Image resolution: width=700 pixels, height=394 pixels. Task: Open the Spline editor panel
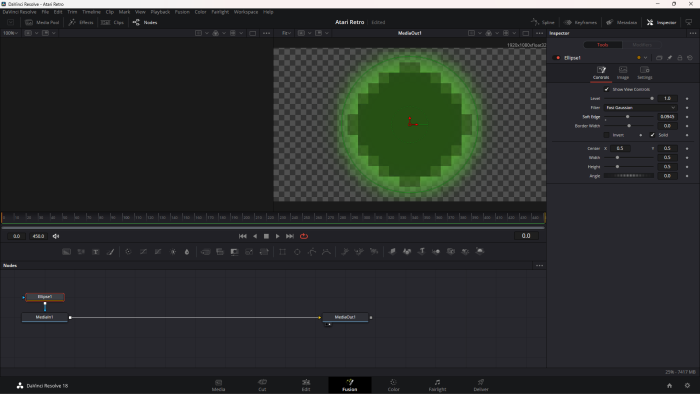pos(543,22)
